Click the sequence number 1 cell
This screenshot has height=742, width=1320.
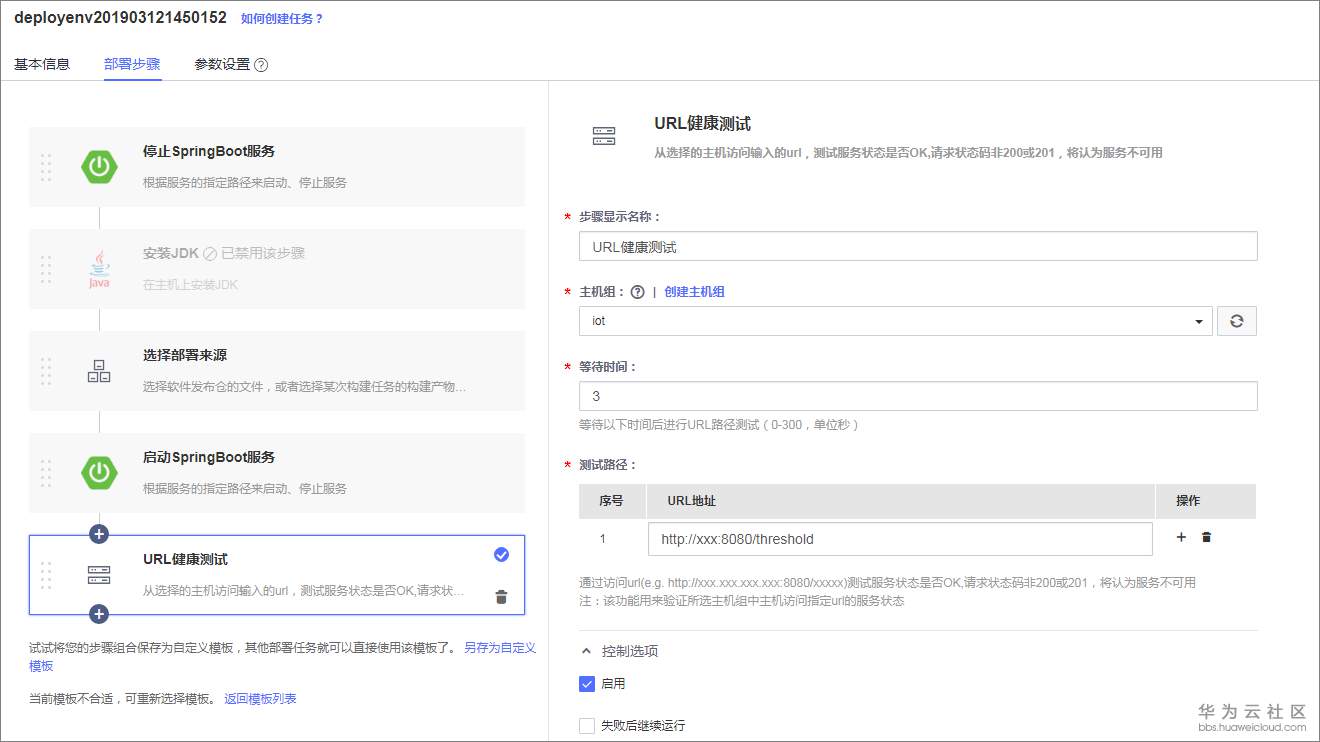pos(603,539)
